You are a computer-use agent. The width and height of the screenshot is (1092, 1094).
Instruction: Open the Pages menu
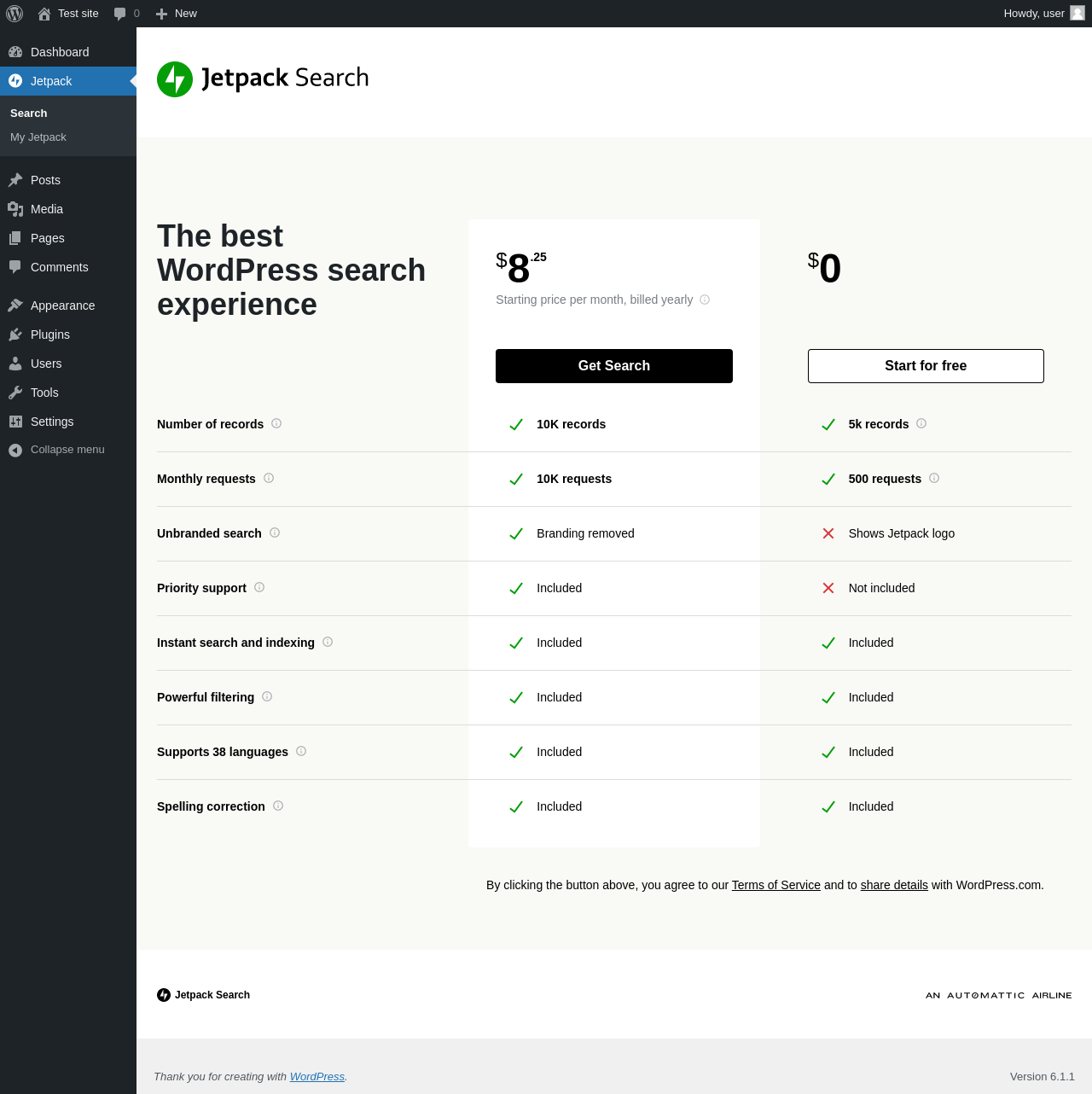pos(68,238)
